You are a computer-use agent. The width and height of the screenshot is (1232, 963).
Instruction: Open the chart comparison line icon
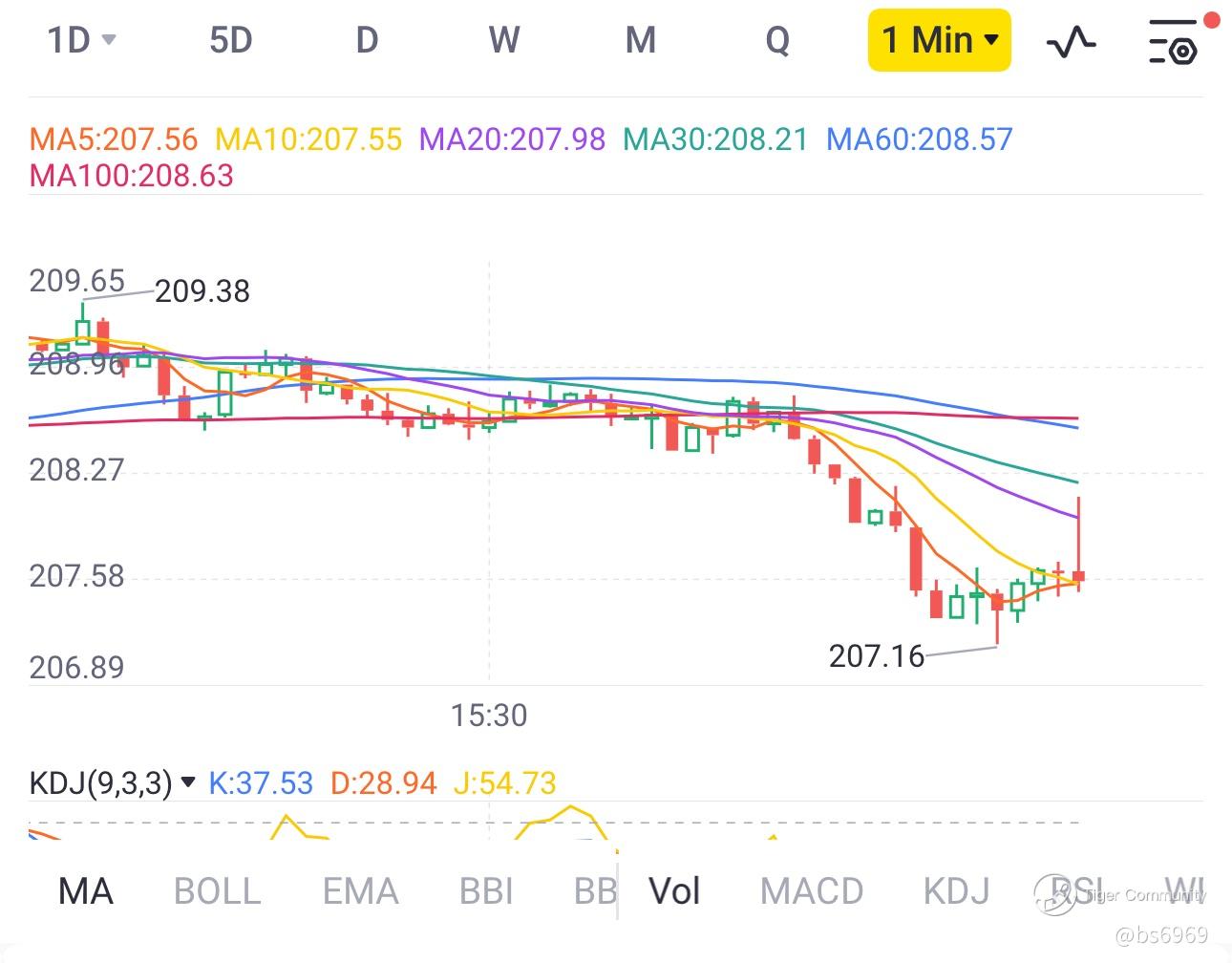pyautogui.click(x=1072, y=41)
